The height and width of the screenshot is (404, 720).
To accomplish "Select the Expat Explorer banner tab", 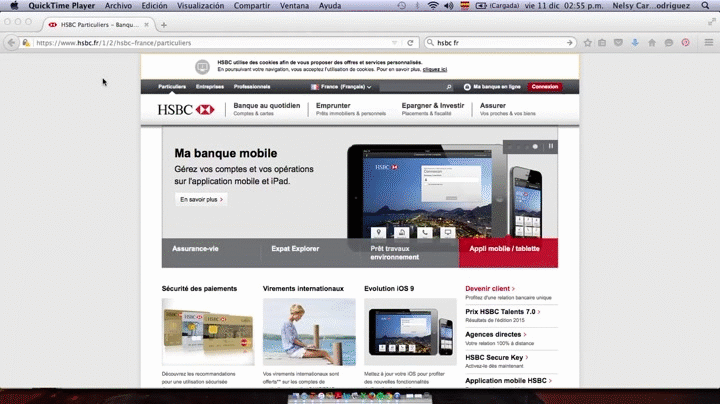I will 295,248.
